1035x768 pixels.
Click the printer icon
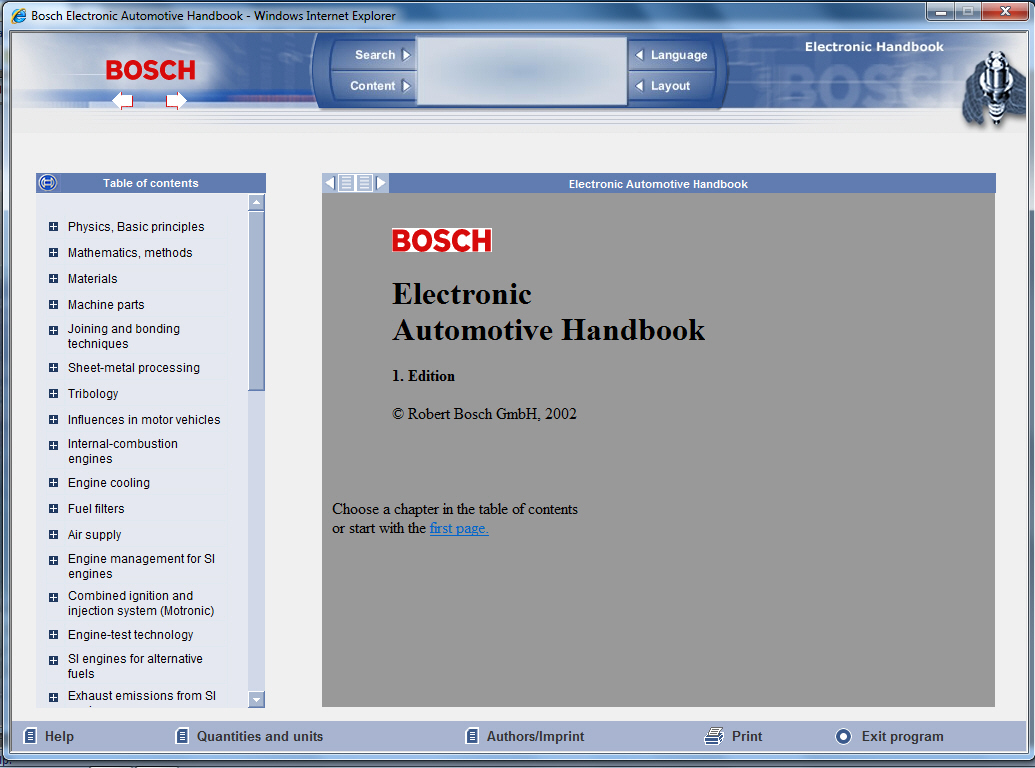click(x=714, y=736)
